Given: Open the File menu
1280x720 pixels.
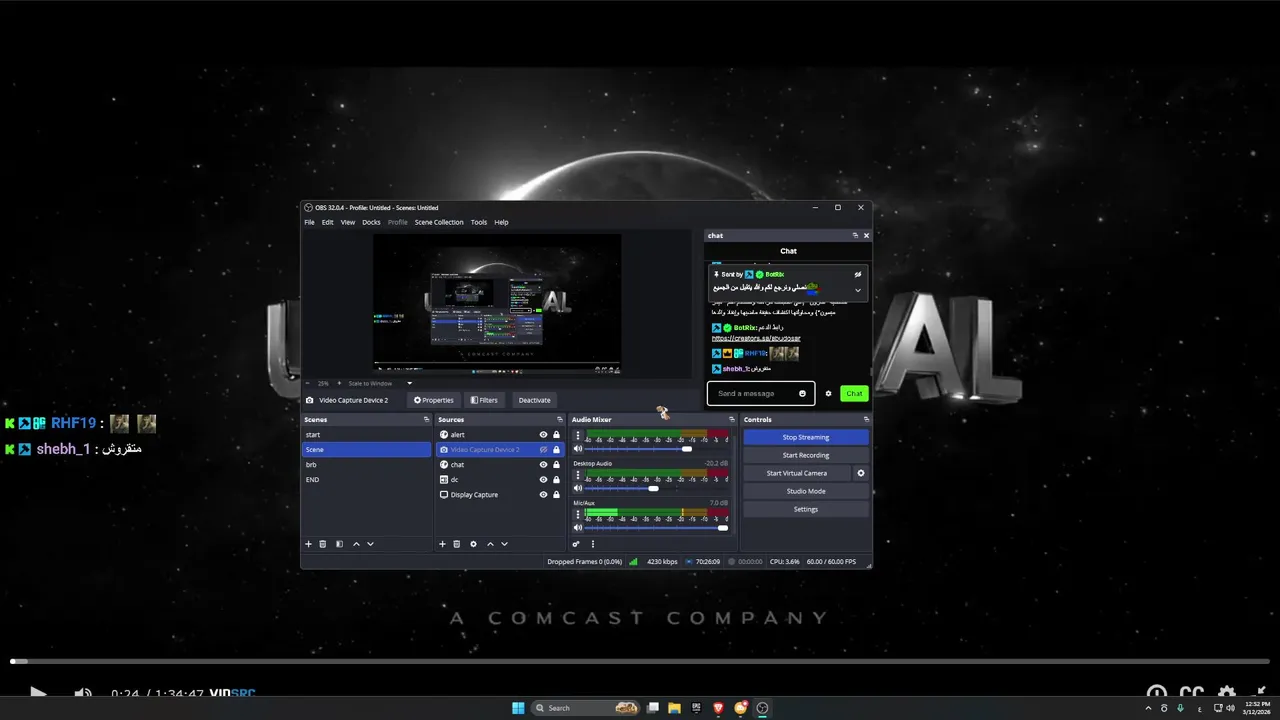Looking at the screenshot, I should click(x=309, y=222).
